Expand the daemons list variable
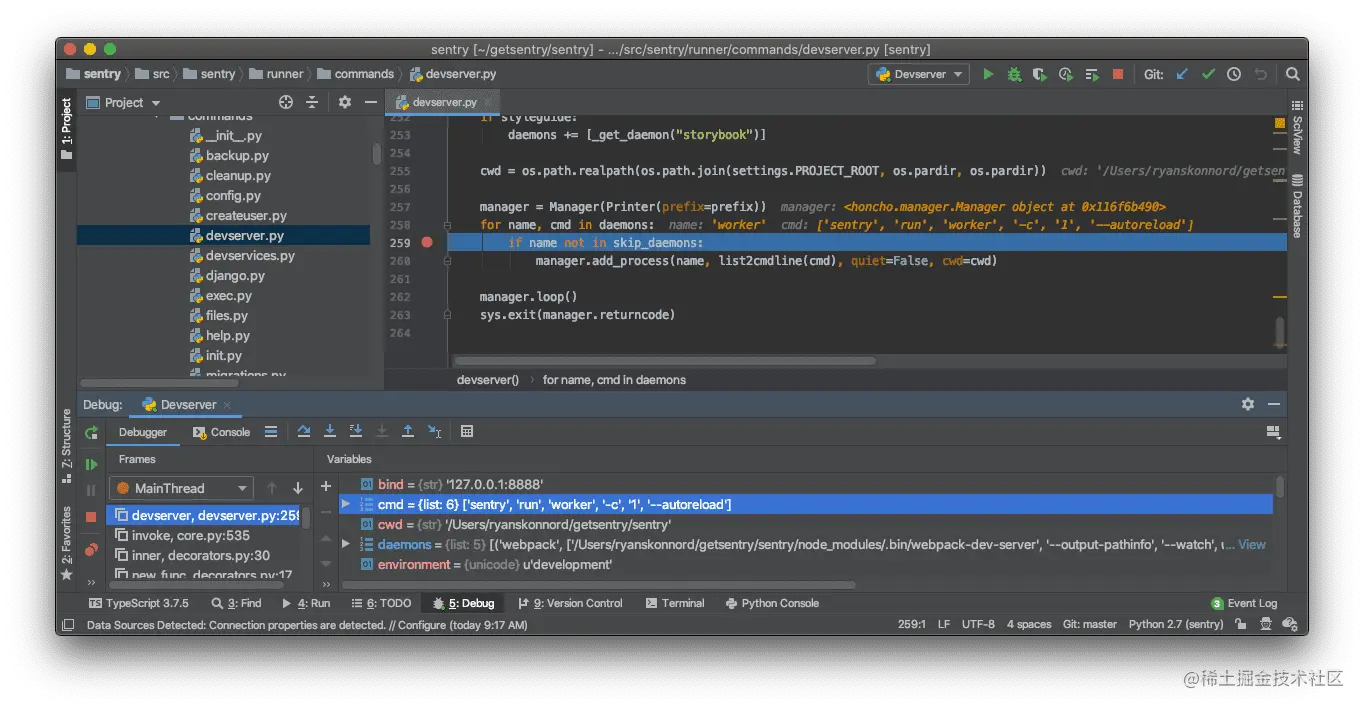Image resolution: width=1364 pixels, height=709 pixels. pos(346,545)
